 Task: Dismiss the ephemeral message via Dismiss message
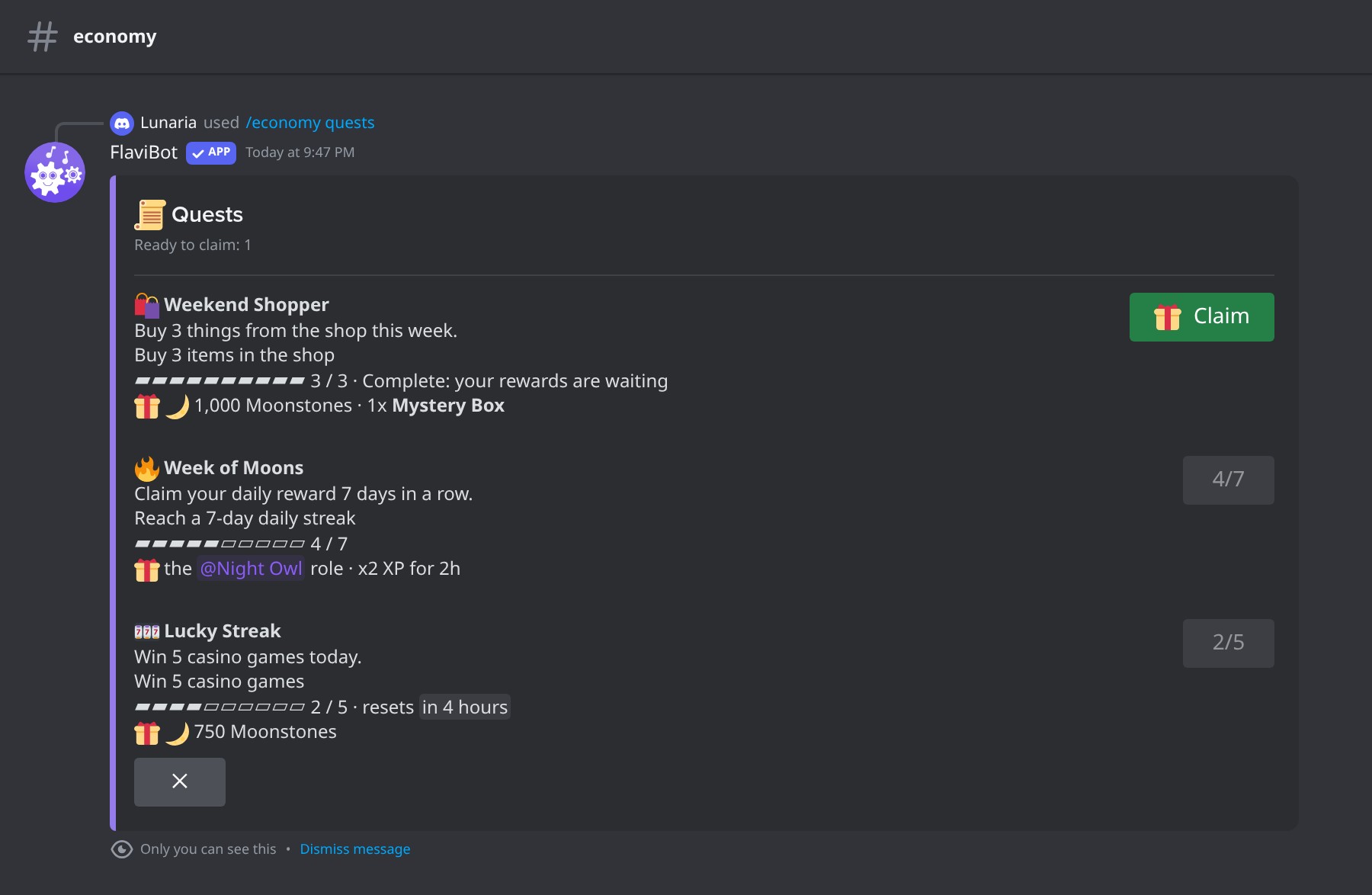(x=355, y=849)
